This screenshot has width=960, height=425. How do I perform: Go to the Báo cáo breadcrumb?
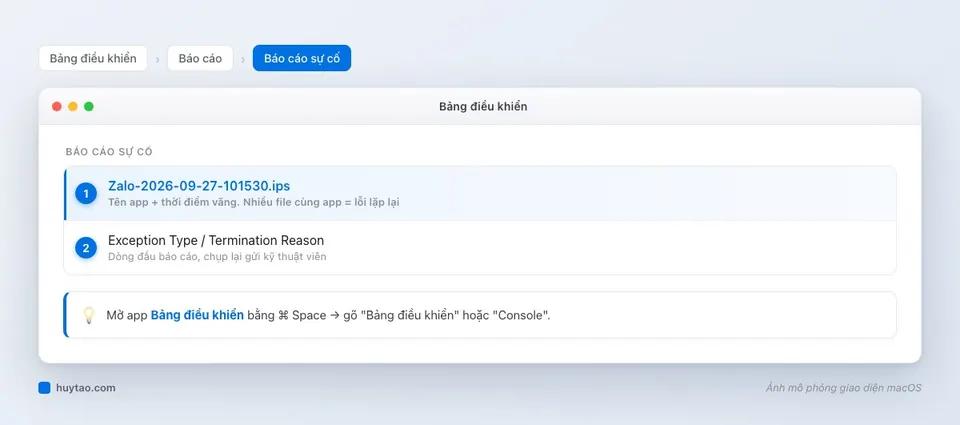tap(200, 58)
